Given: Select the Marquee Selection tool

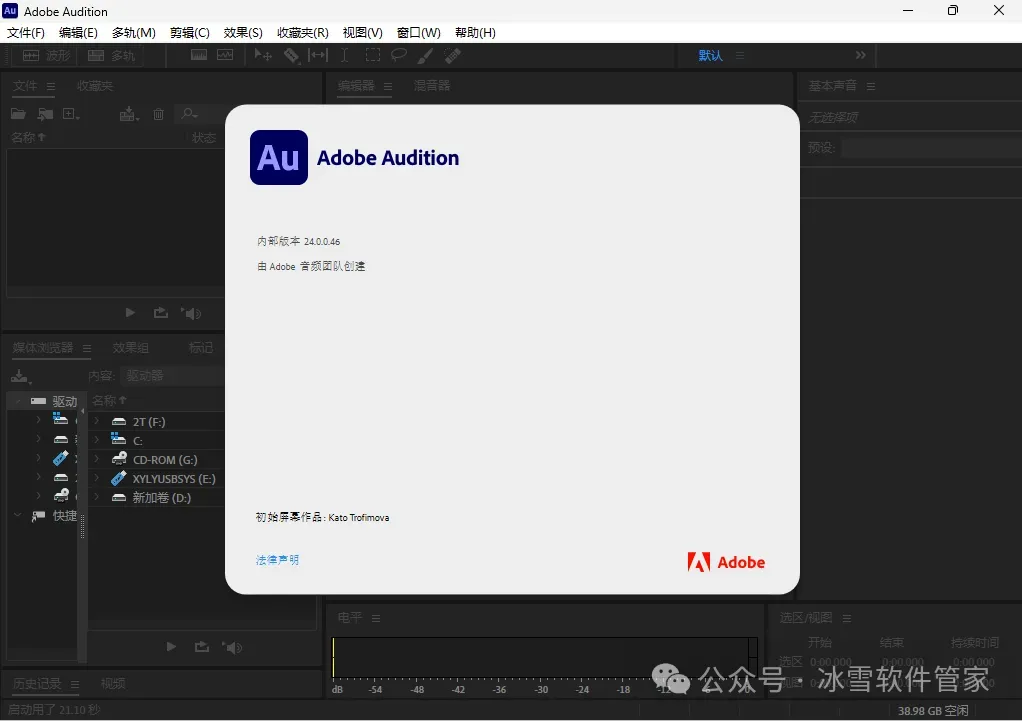Looking at the screenshot, I should [x=372, y=55].
